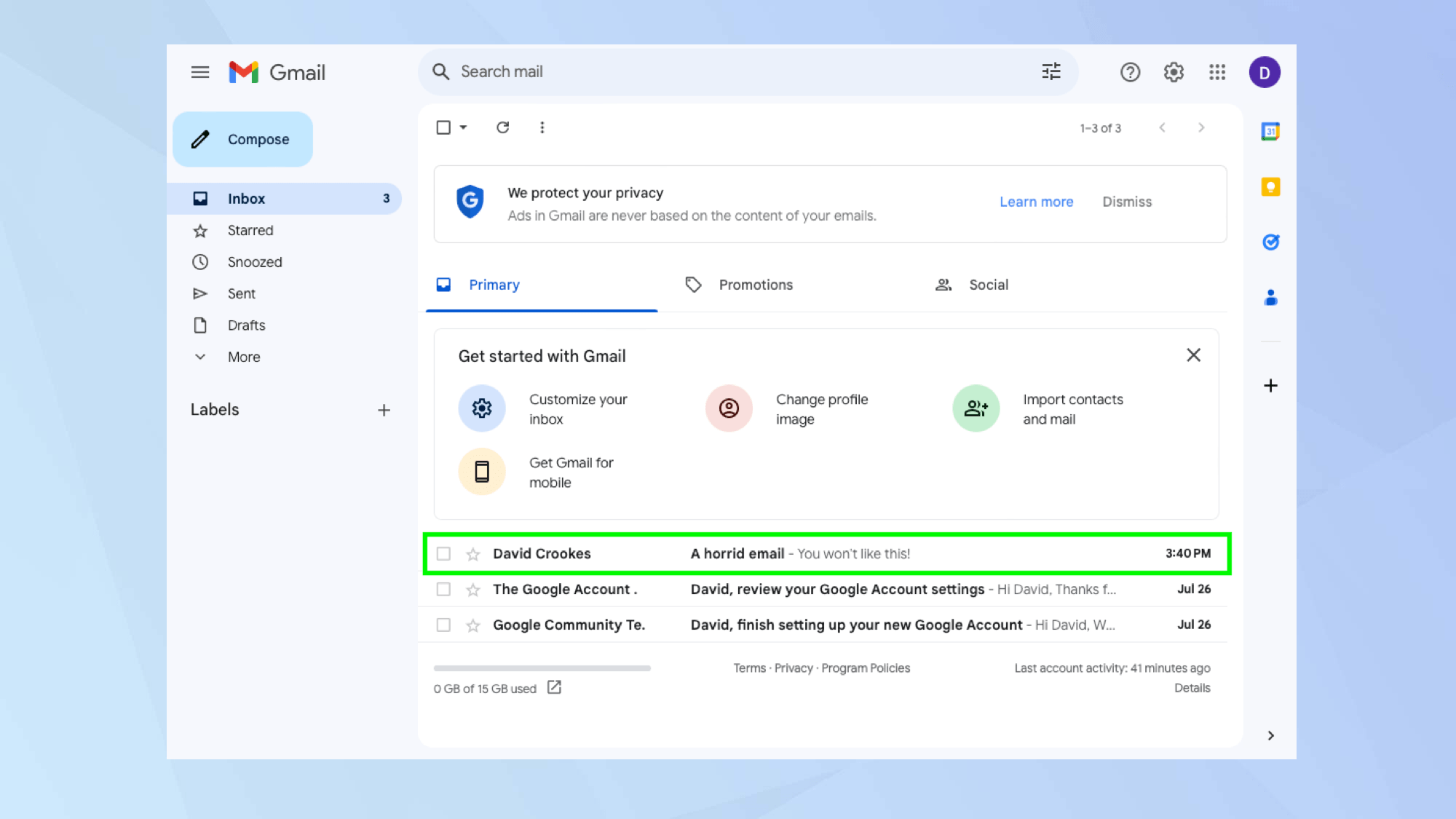The width and height of the screenshot is (1456, 819).
Task: Collapse the side panel with the chevron
Action: (1270, 735)
